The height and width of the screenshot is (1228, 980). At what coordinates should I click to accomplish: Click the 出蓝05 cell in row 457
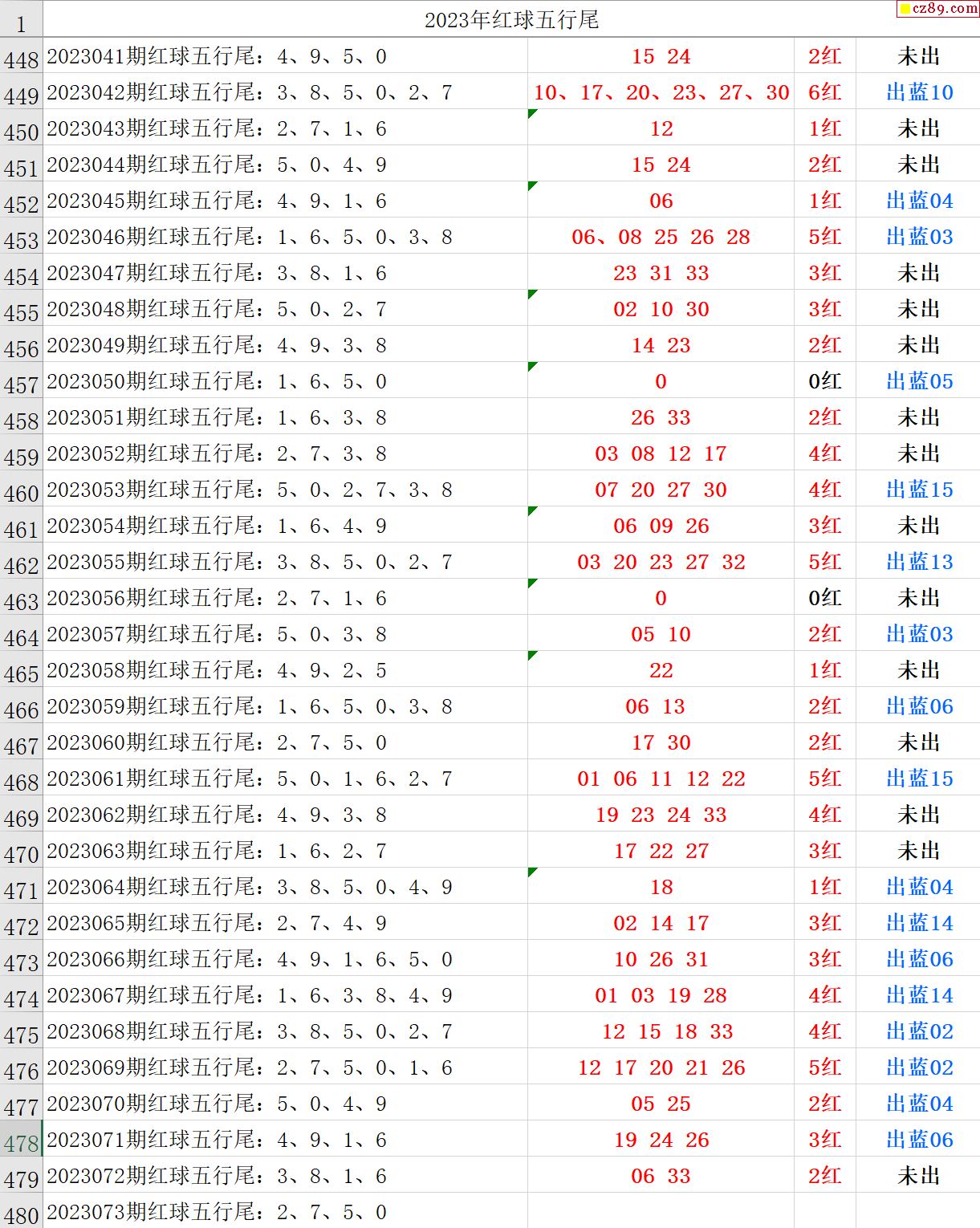pyautogui.click(x=918, y=381)
